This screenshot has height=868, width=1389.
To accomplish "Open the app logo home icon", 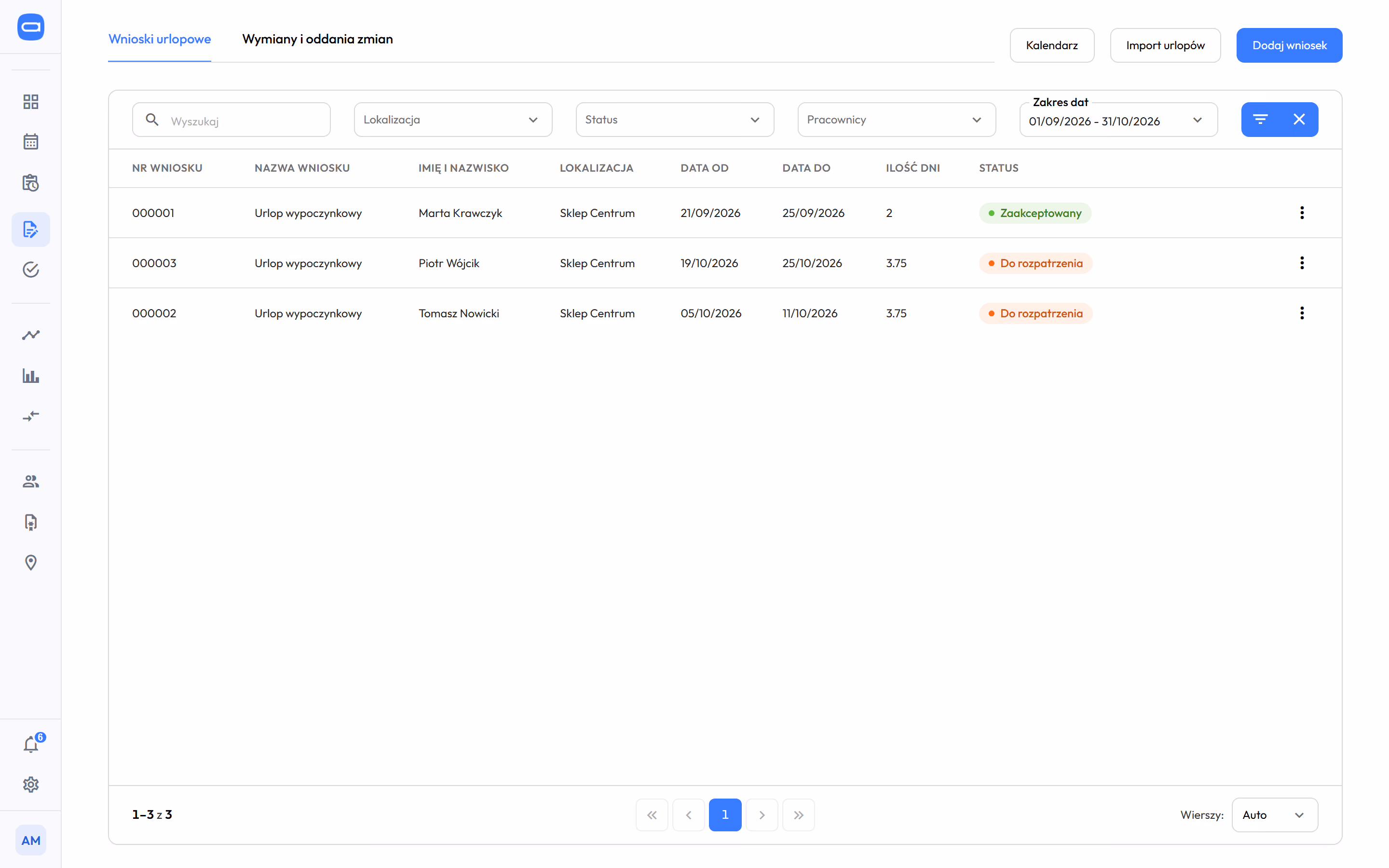I will 30,27.
